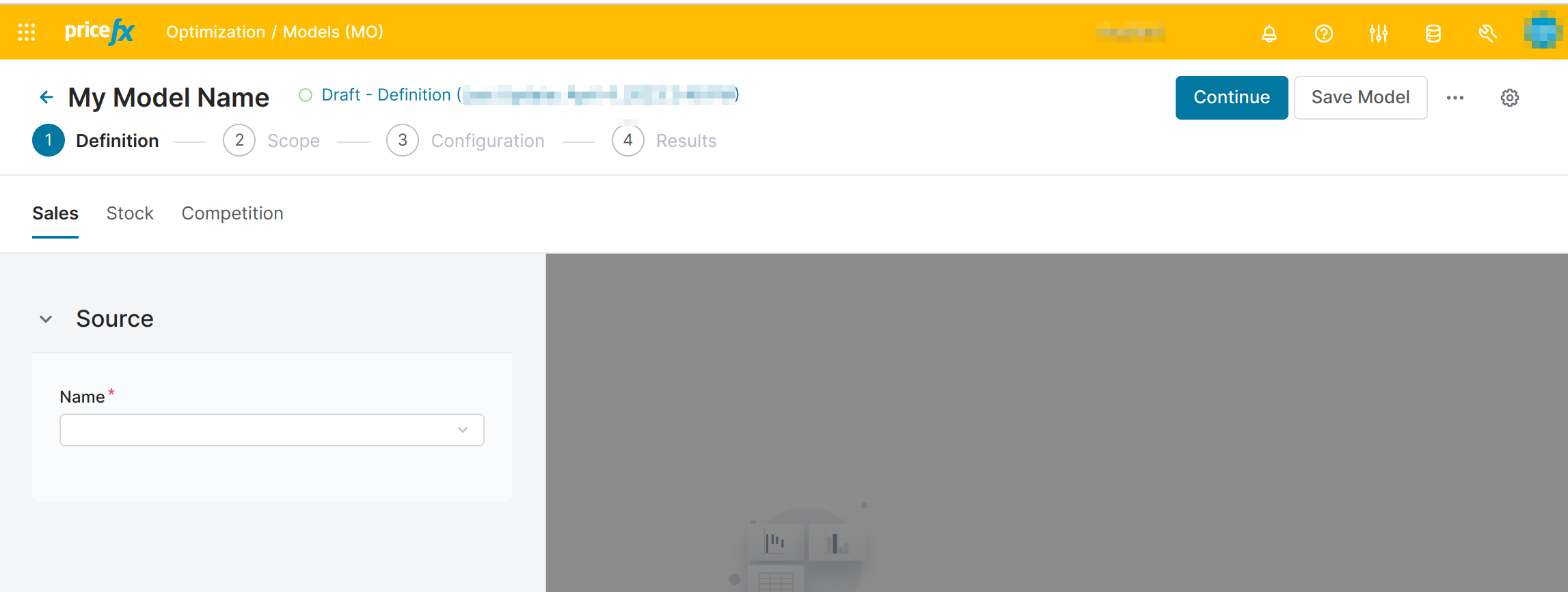The height and width of the screenshot is (592, 1568).
Task: Open the sliders configuration icon
Action: pos(1378,33)
